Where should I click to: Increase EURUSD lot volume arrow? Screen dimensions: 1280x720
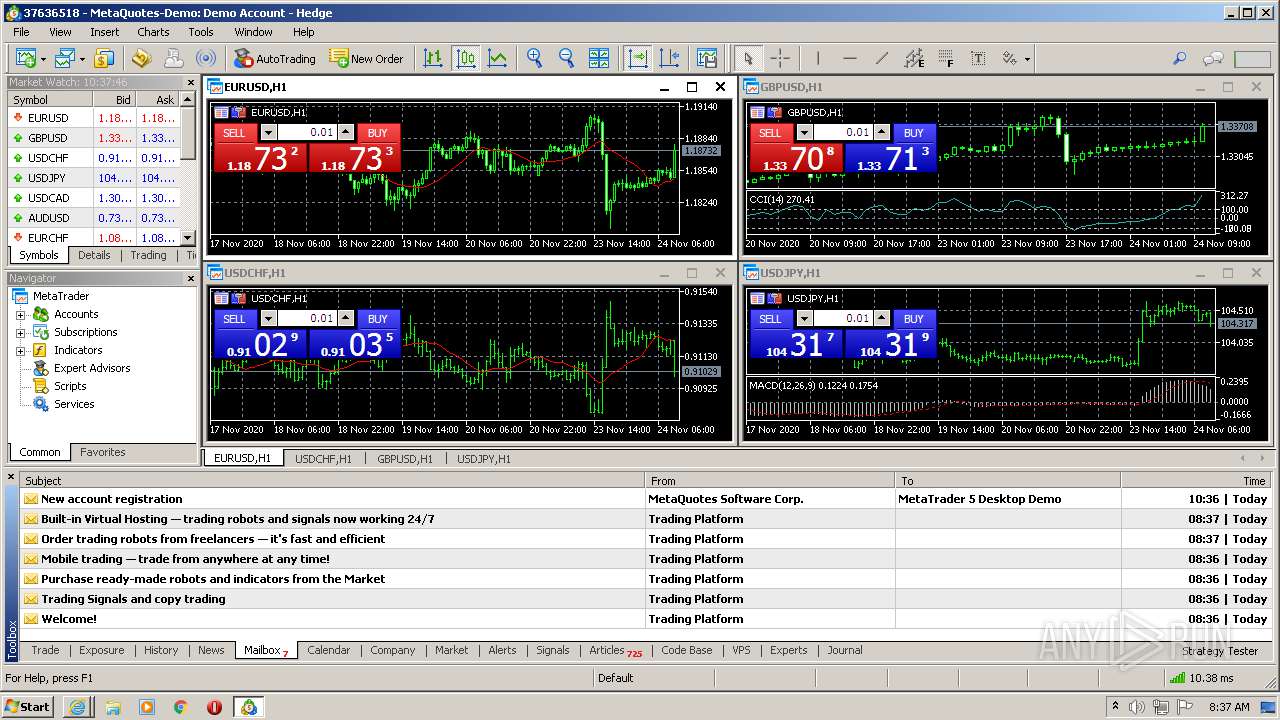[x=346, y=133]
